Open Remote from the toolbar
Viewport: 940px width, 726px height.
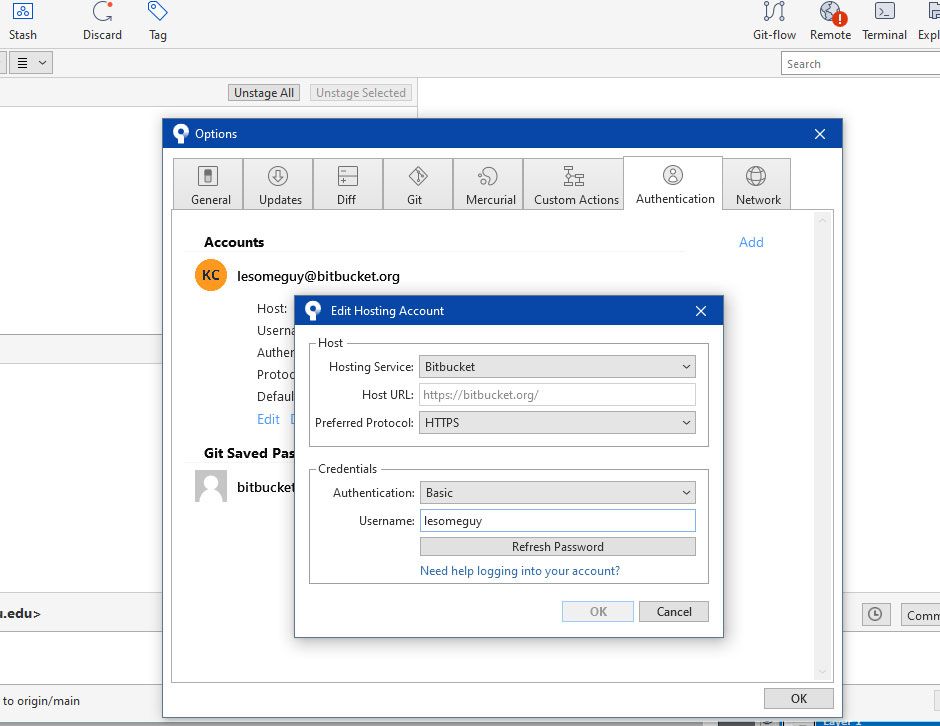pyautogui.click(x=830, y=21)
